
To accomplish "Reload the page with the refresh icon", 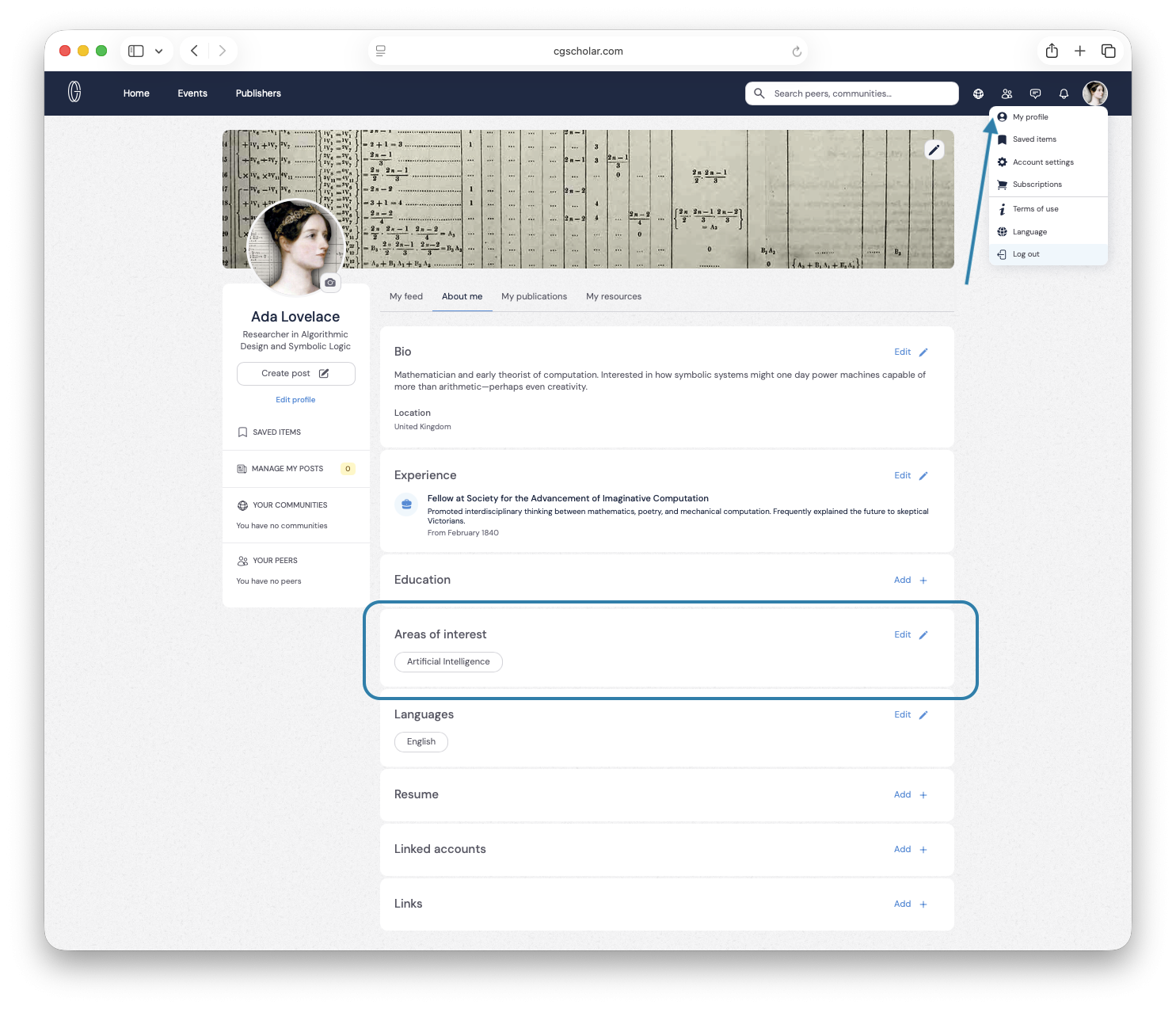I will (797, 51).
